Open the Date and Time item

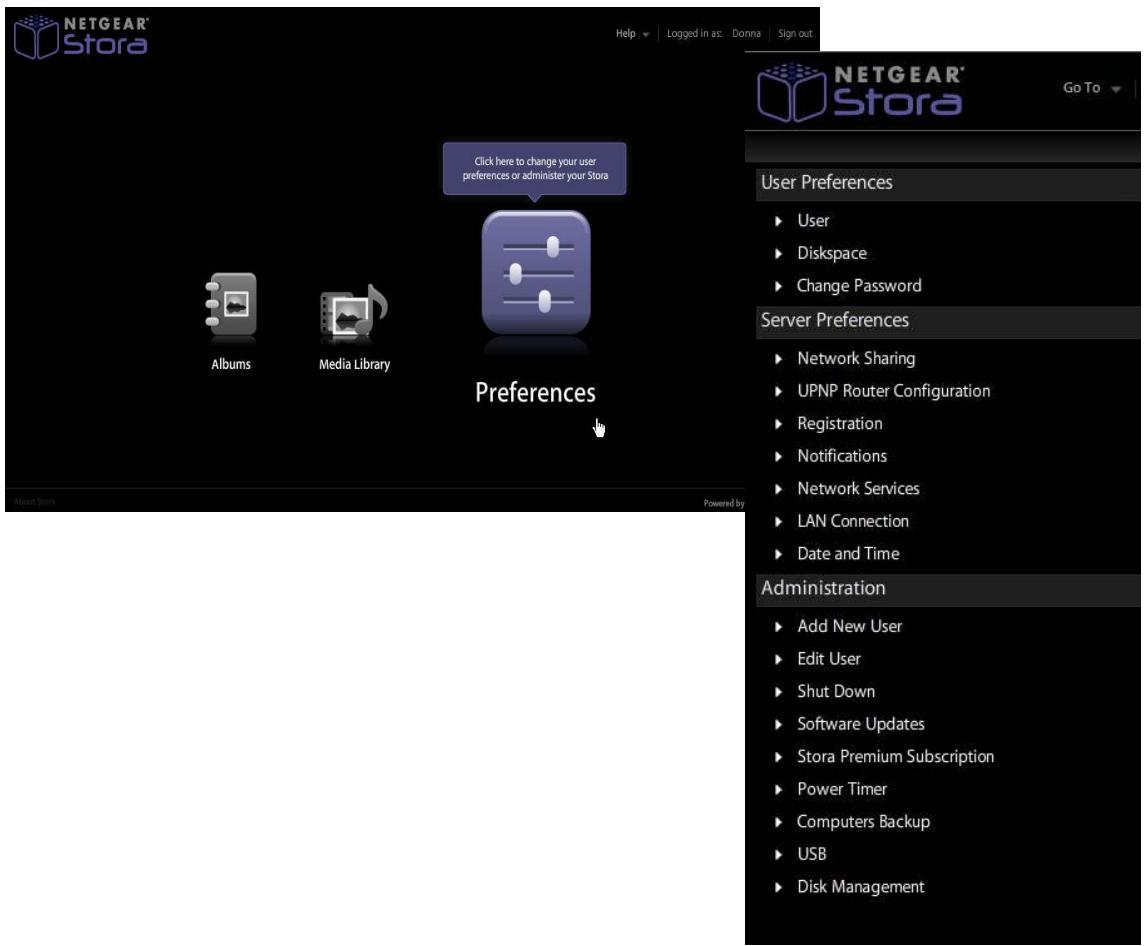849,554
